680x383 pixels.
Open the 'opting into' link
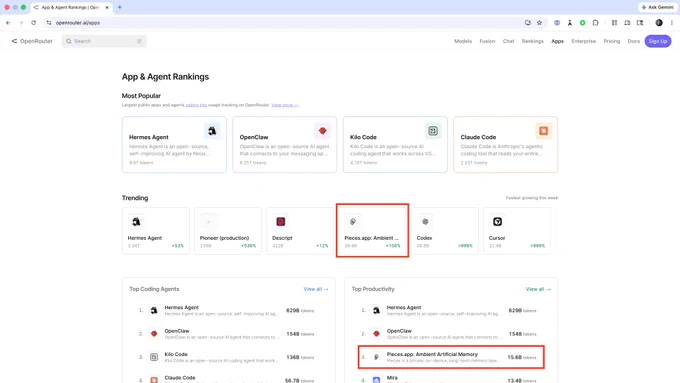pos(196,105)
